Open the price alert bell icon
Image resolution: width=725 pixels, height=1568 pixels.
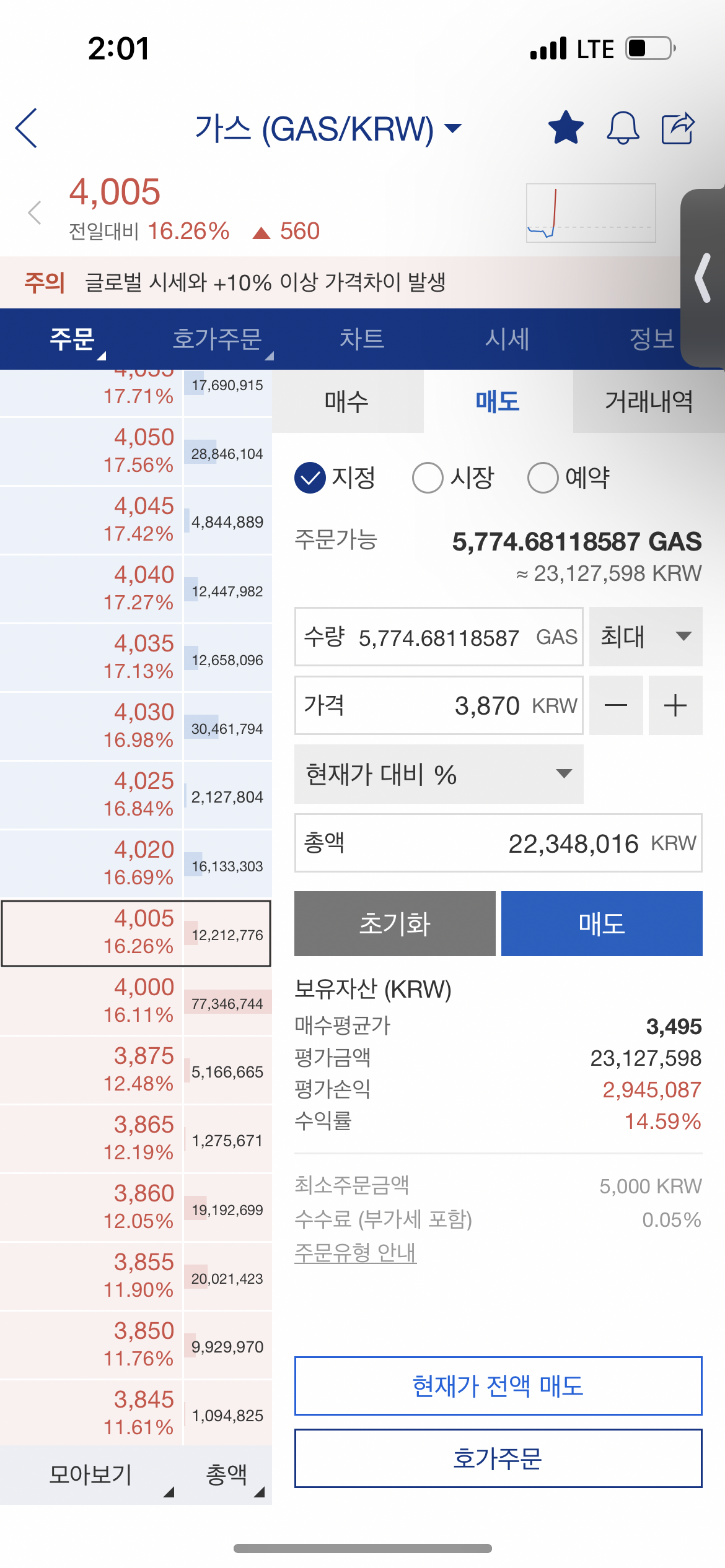click(622, 128)
